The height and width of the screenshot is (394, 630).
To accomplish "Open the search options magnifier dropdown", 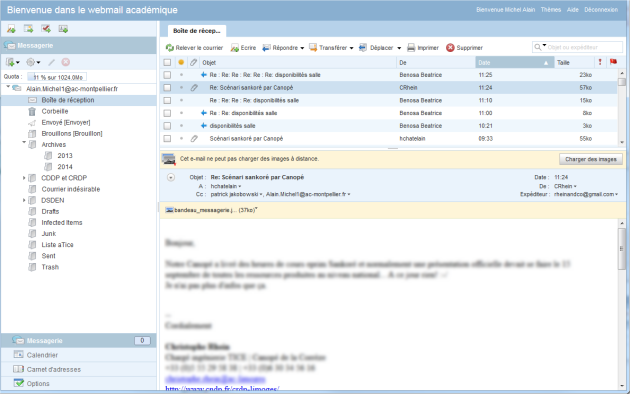I will (x=540, y=47).
